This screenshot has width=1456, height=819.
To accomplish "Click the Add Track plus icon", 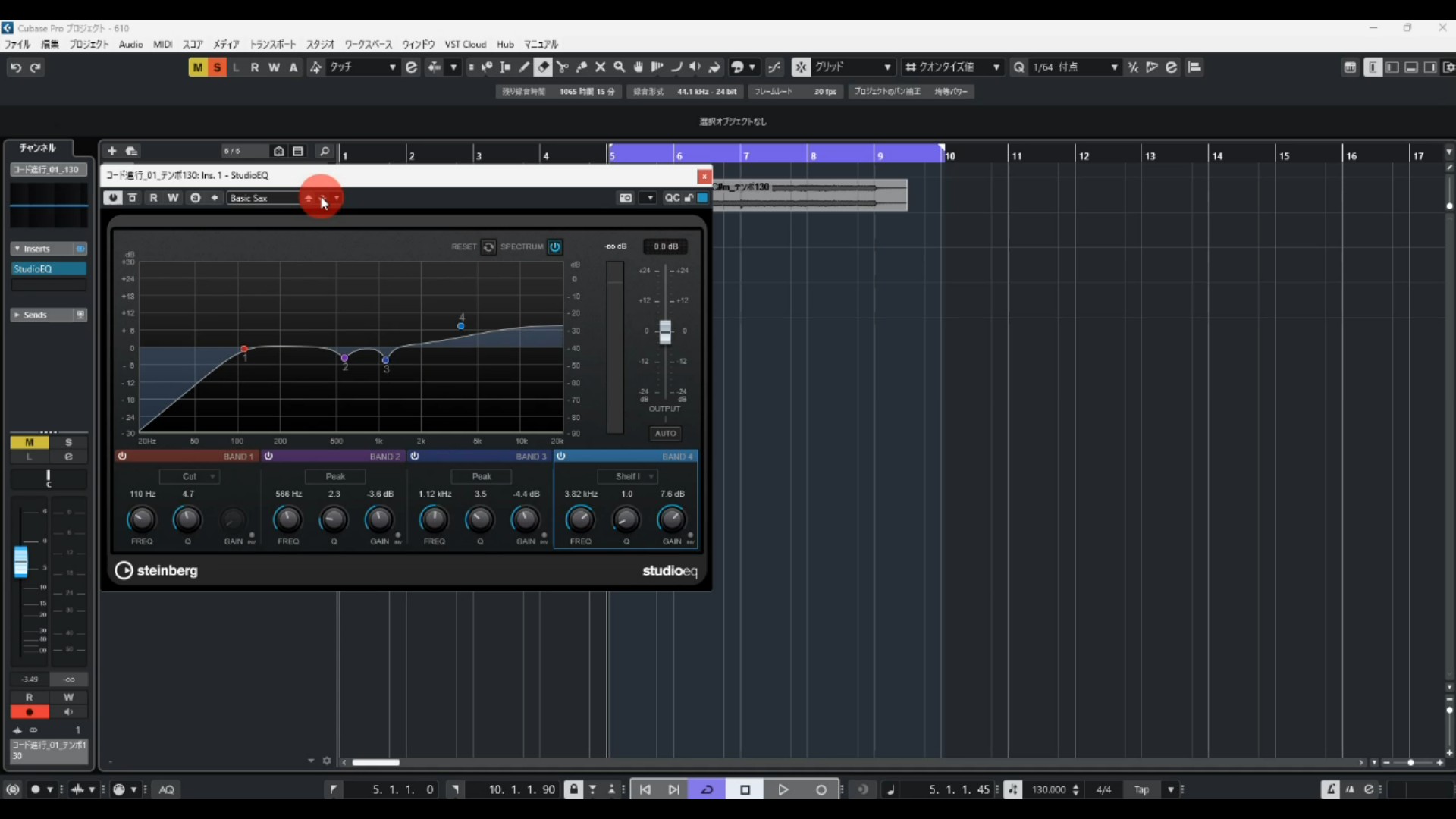I will [x=111, y=151].
